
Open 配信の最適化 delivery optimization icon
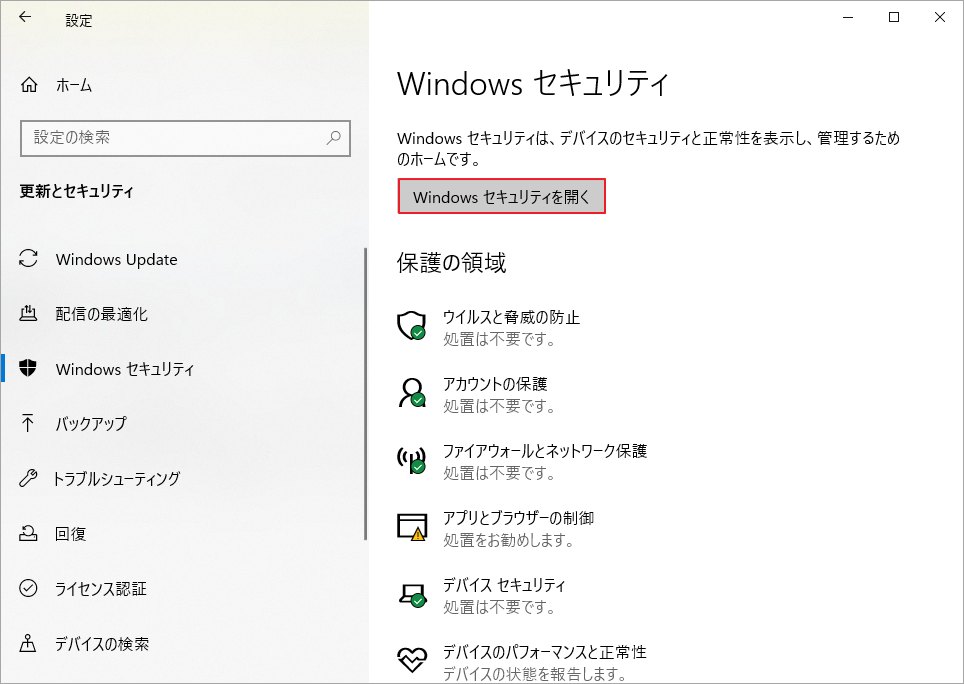(30, 314)
